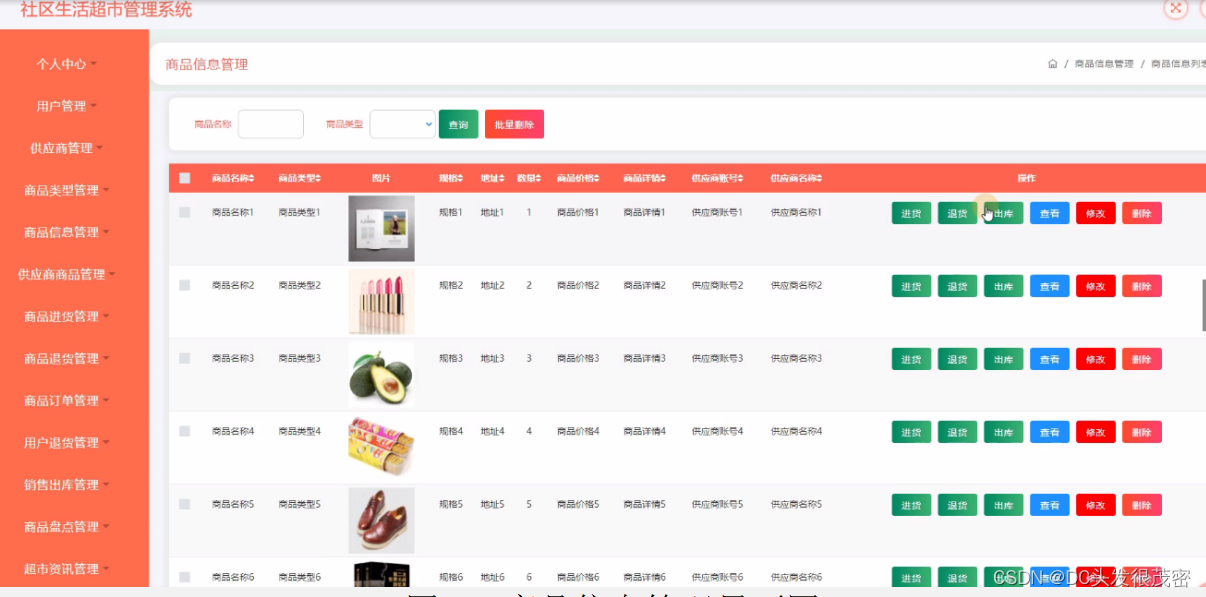This screenshot has width=1206, height=597.
Task: Click 修改 button for 商品名称1
Action: point(1095,213)
